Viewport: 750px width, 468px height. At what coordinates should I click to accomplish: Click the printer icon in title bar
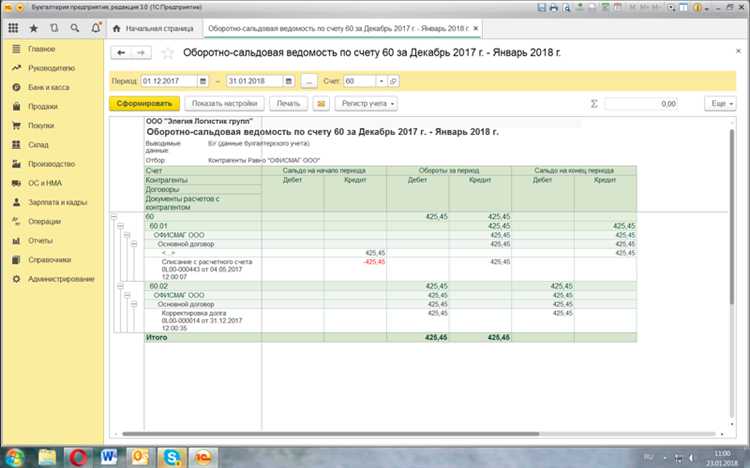pyautogui.click(x=554, y=8)
